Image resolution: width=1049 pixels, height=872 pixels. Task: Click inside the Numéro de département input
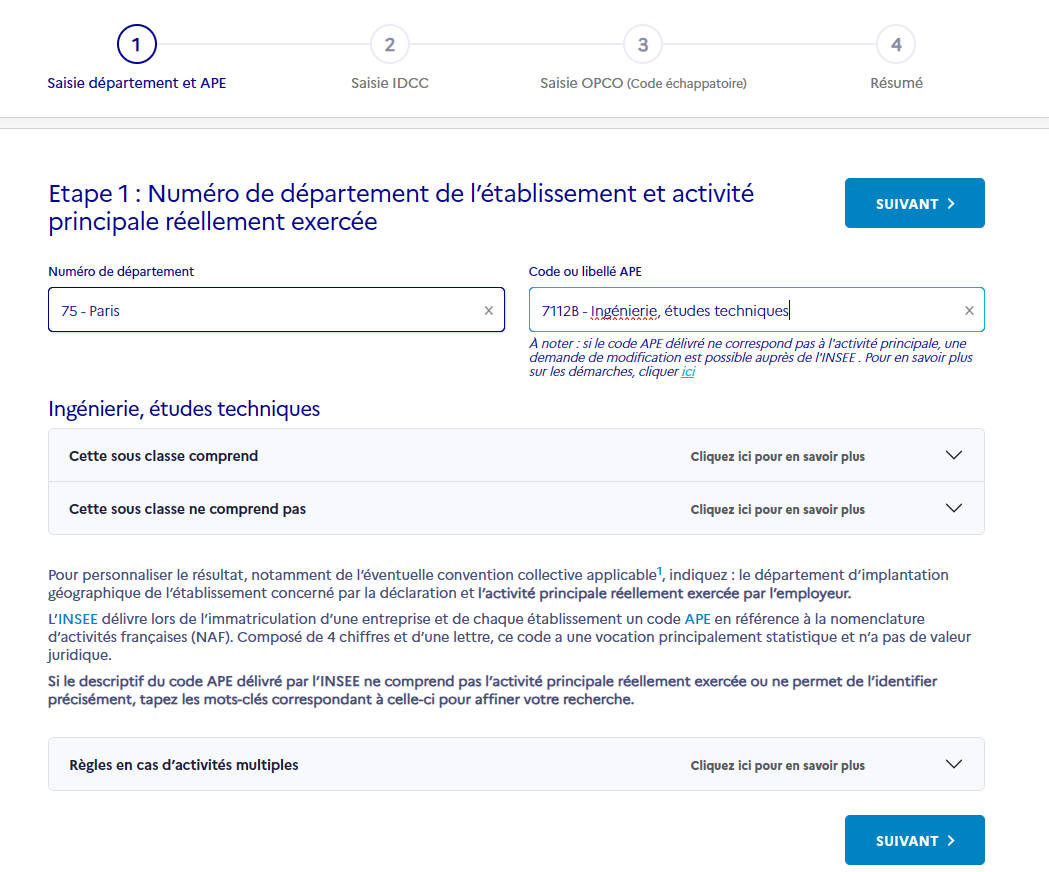tap(260, 311)
